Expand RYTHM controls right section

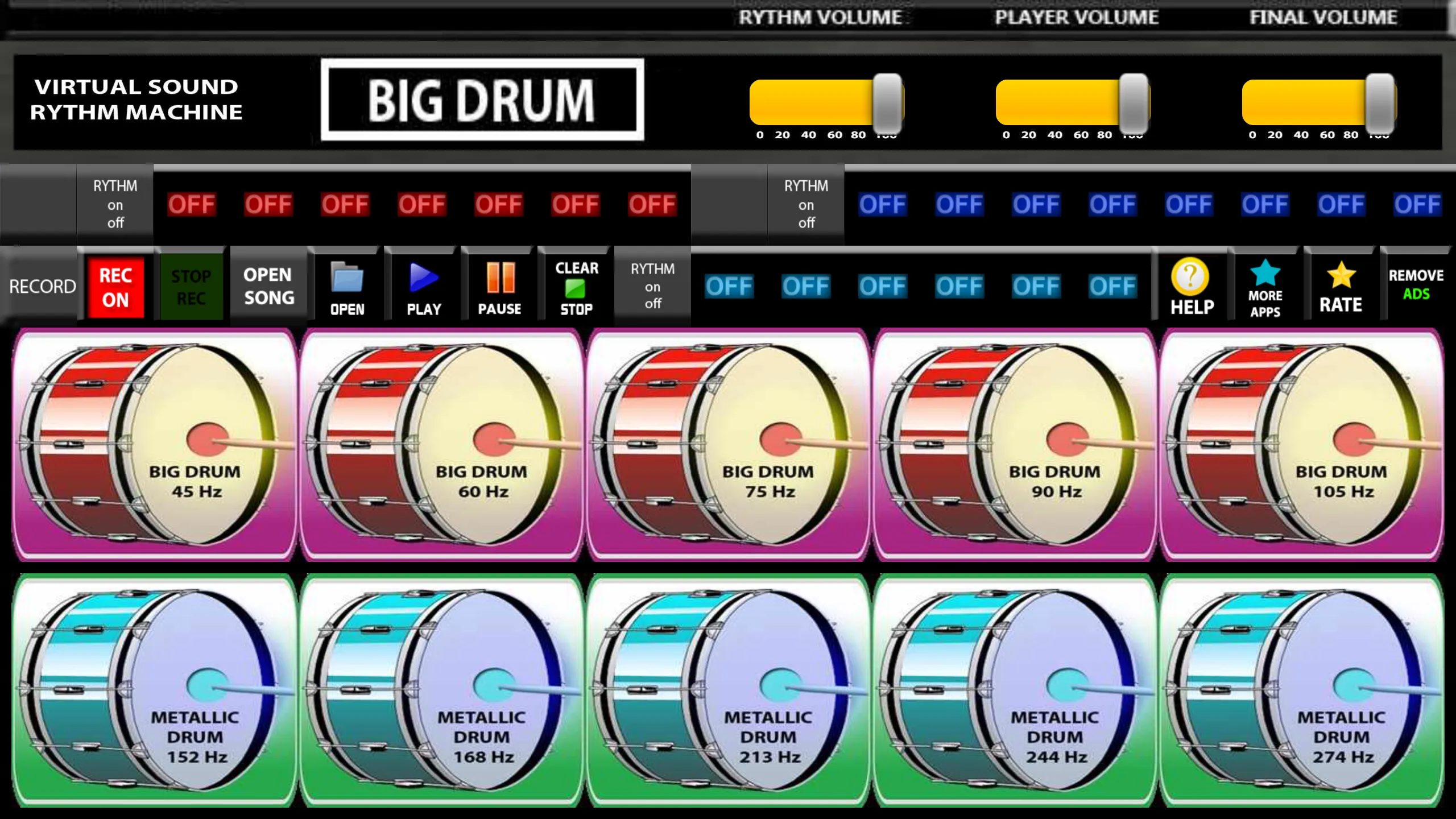(x=805, y=204)
